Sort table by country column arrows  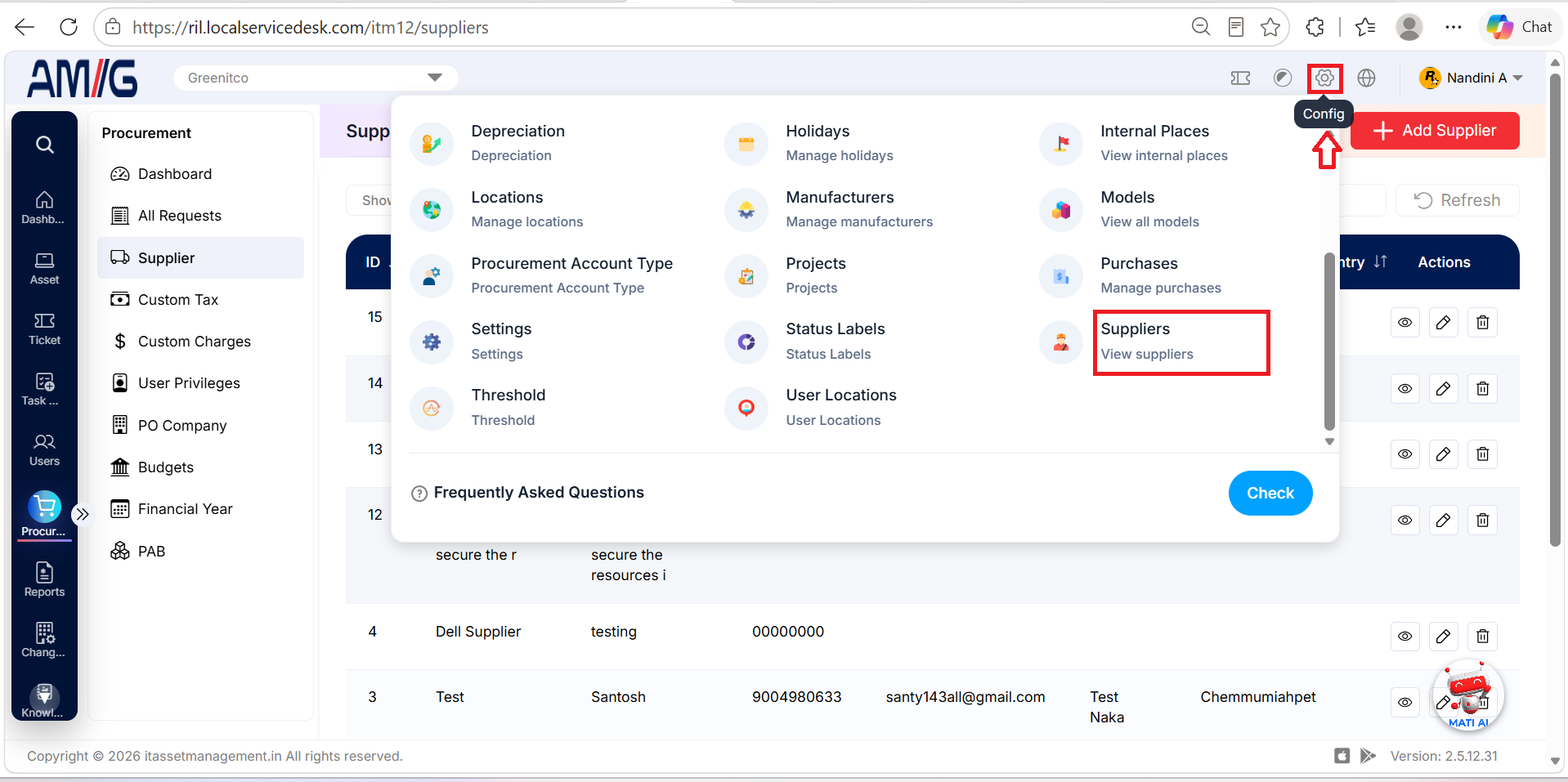pos(1381,262)
